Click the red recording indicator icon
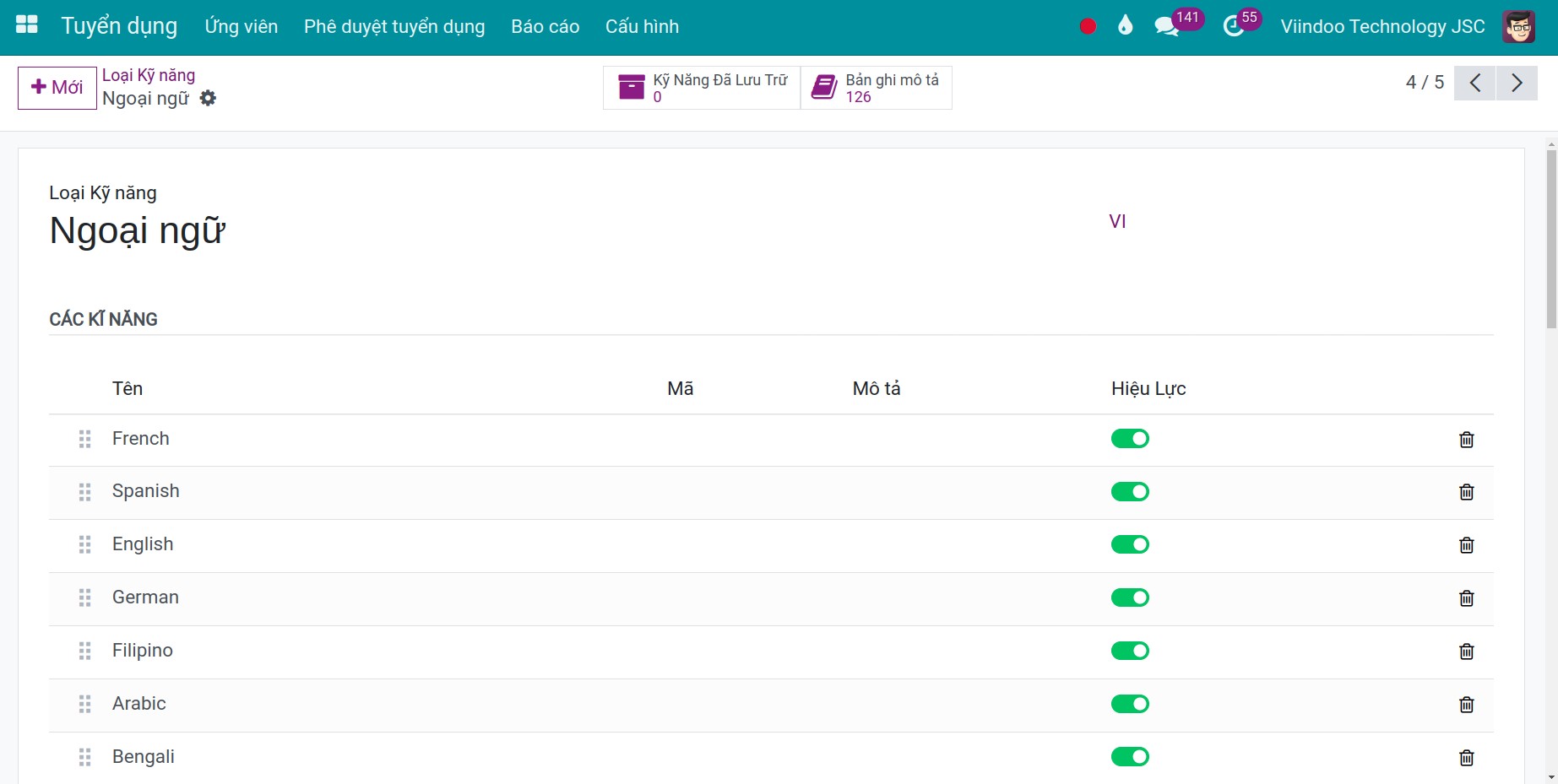This screenshot has width=1558, height=784. pos(1088,26)
